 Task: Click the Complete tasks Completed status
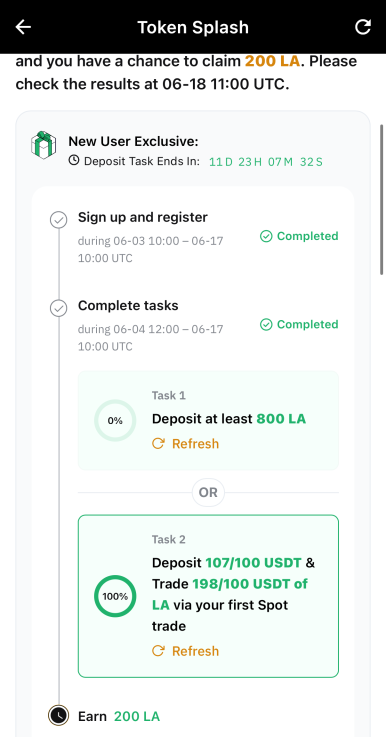[299, 324]
